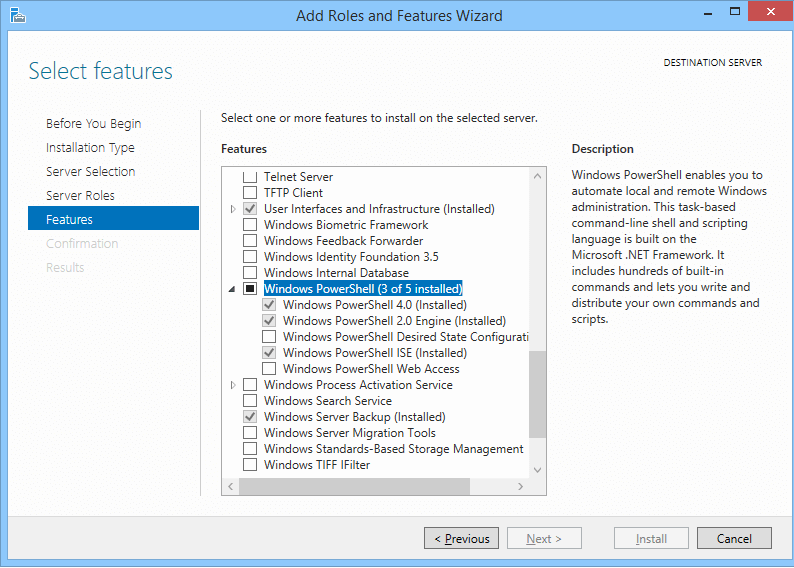
Task: Select Windows Server Backup (Installed) label
Action: pos(354,417)
